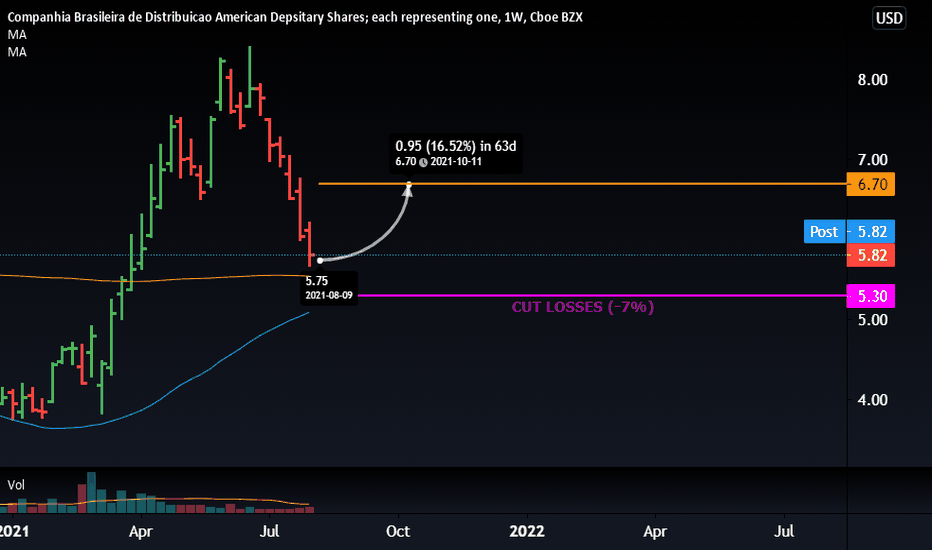Click the 8.00 price scale label
This screenshot has width=932, height=550.
click(872, 80)
